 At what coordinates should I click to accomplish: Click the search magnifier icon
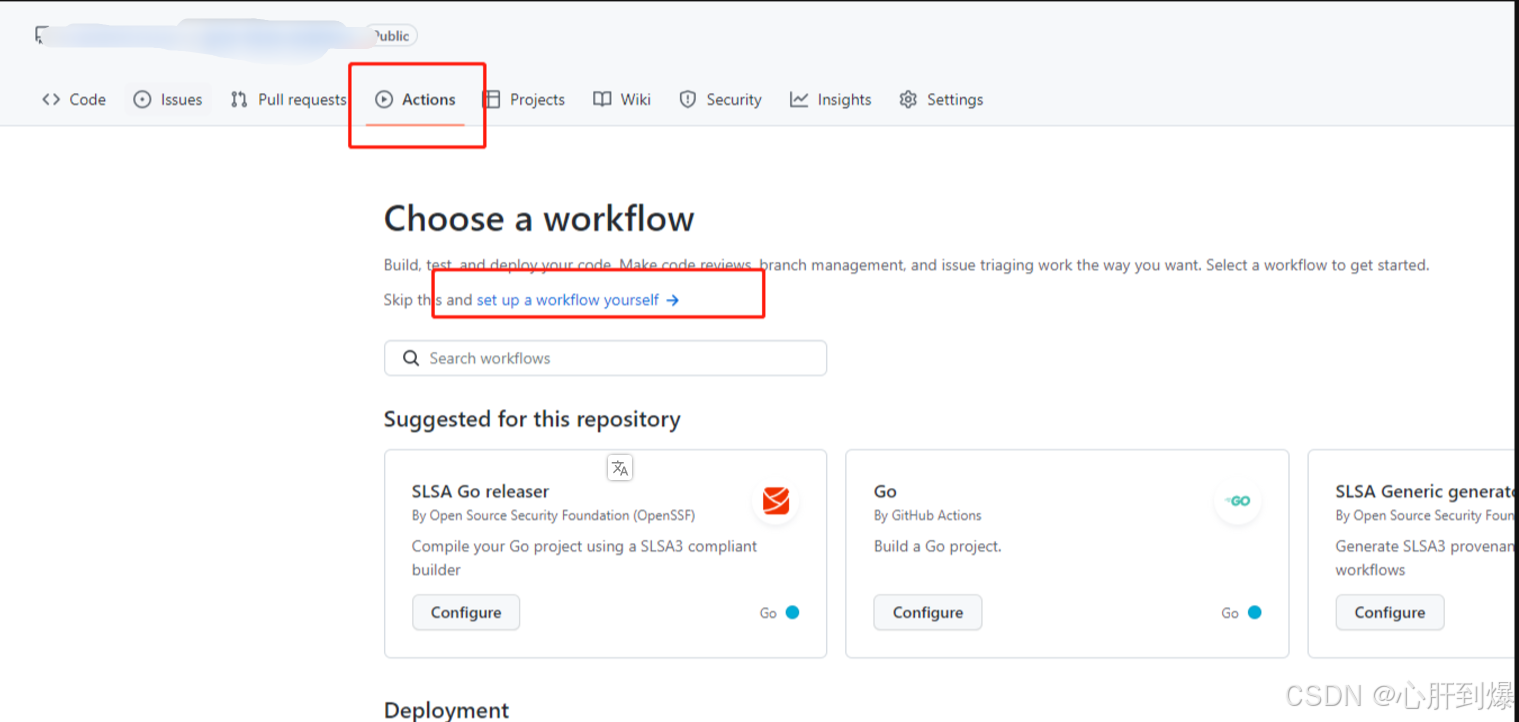pyautogui.click(x=411, y=358)
